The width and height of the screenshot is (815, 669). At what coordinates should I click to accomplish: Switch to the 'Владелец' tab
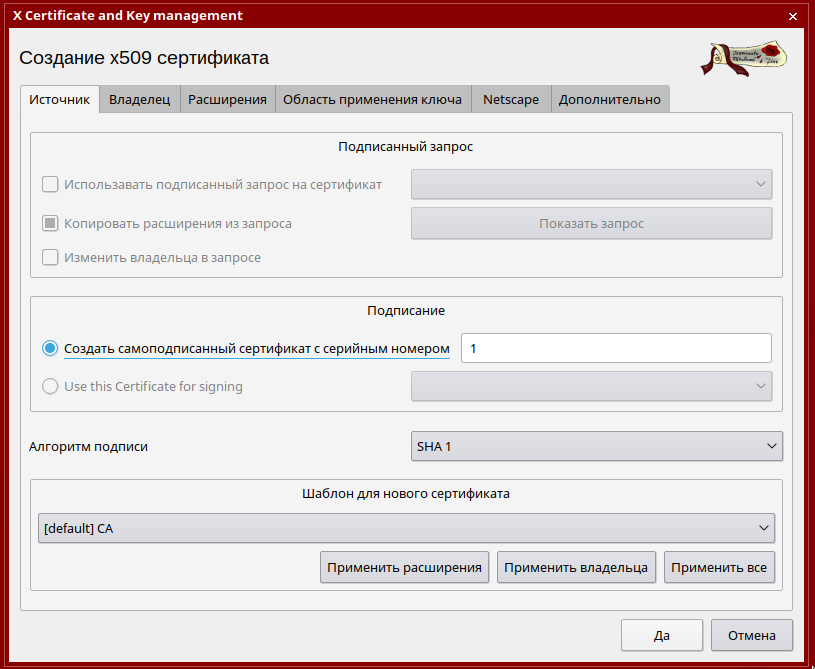140,100
